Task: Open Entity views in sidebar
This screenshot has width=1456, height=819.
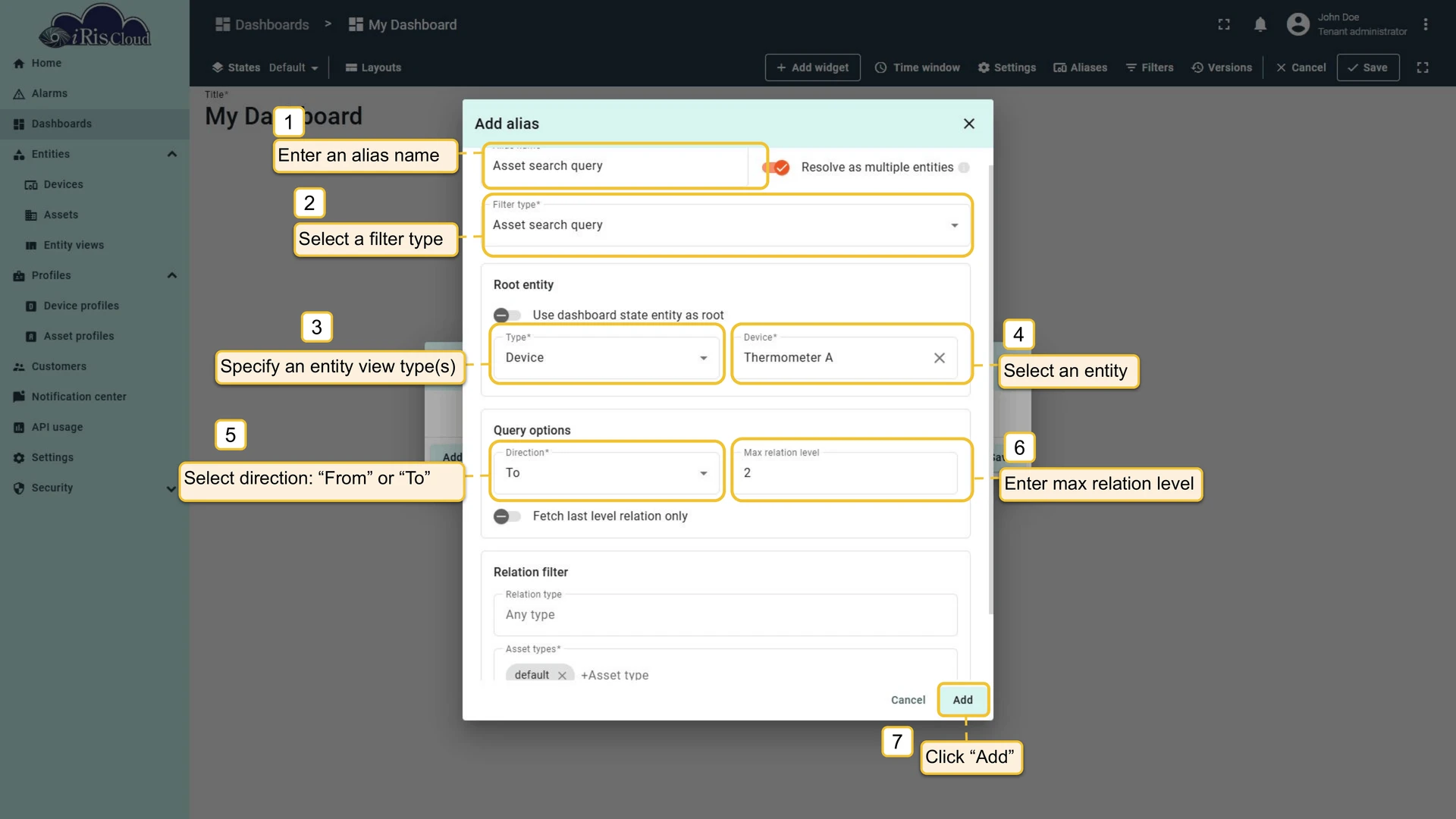Action: click(74, 245)
